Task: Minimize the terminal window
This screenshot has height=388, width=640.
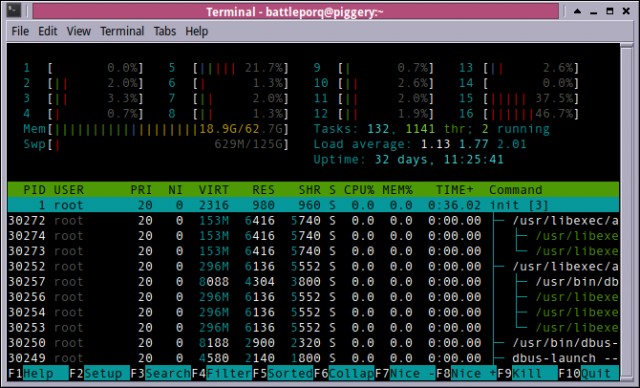Action: point(593,11)
